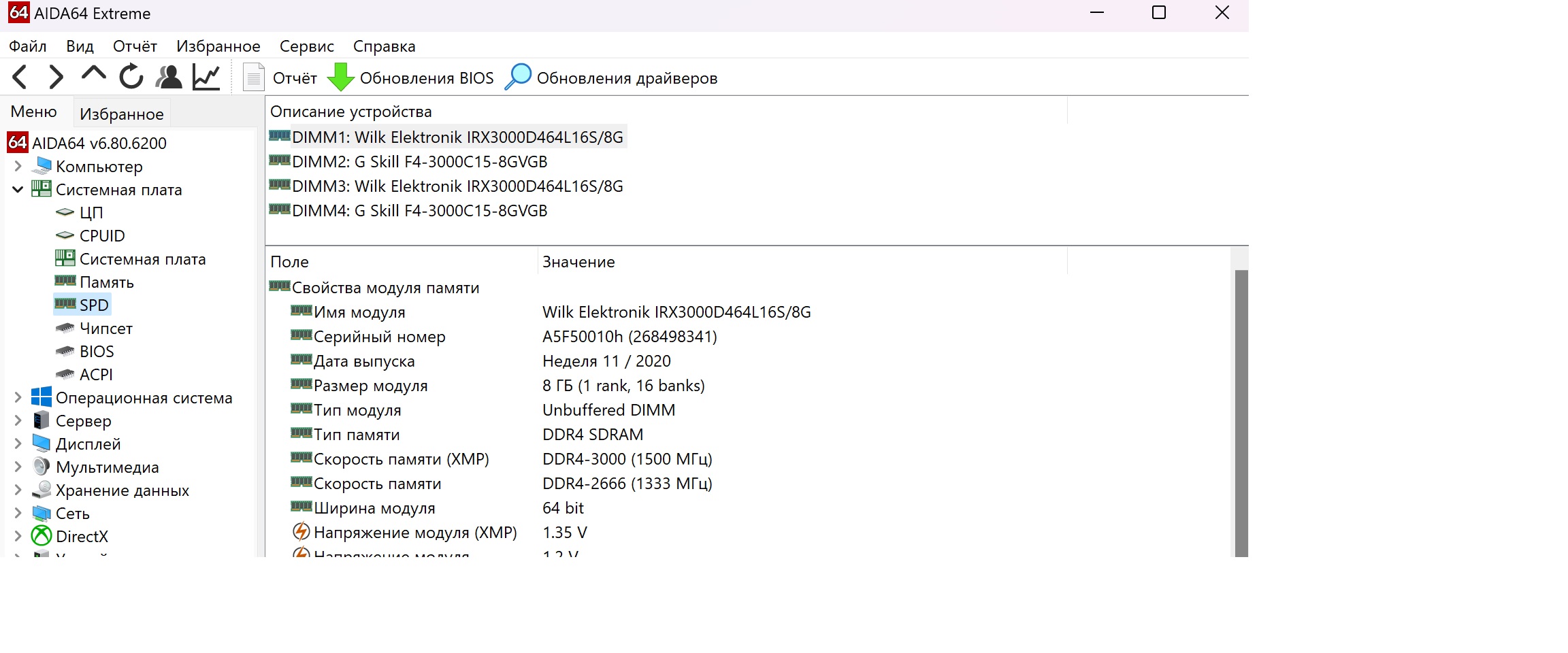The width and height of the screenshot is (1568, 653).
Task: Select the Тип памяти row
Action: click(x=667, y=435)
